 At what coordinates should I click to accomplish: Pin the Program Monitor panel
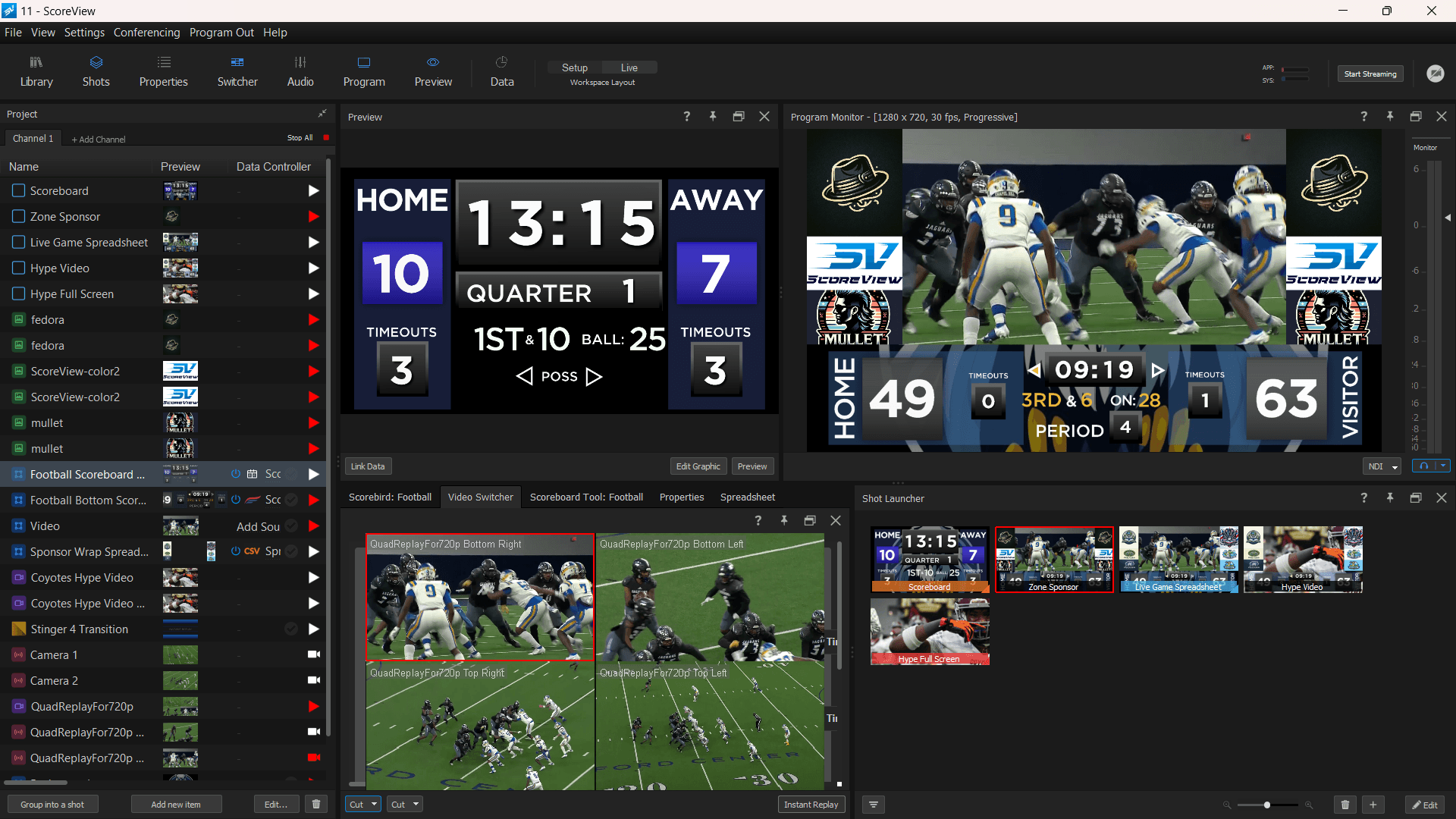[x=1390, y=117]
